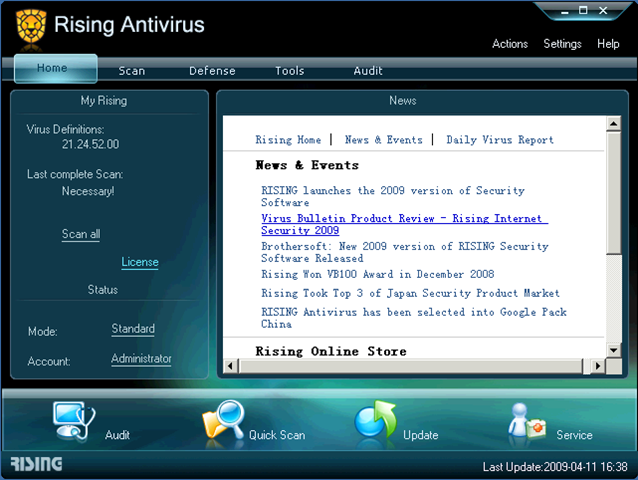
Task: Click the Rising lion shield logo
Action: click(31, 25)
